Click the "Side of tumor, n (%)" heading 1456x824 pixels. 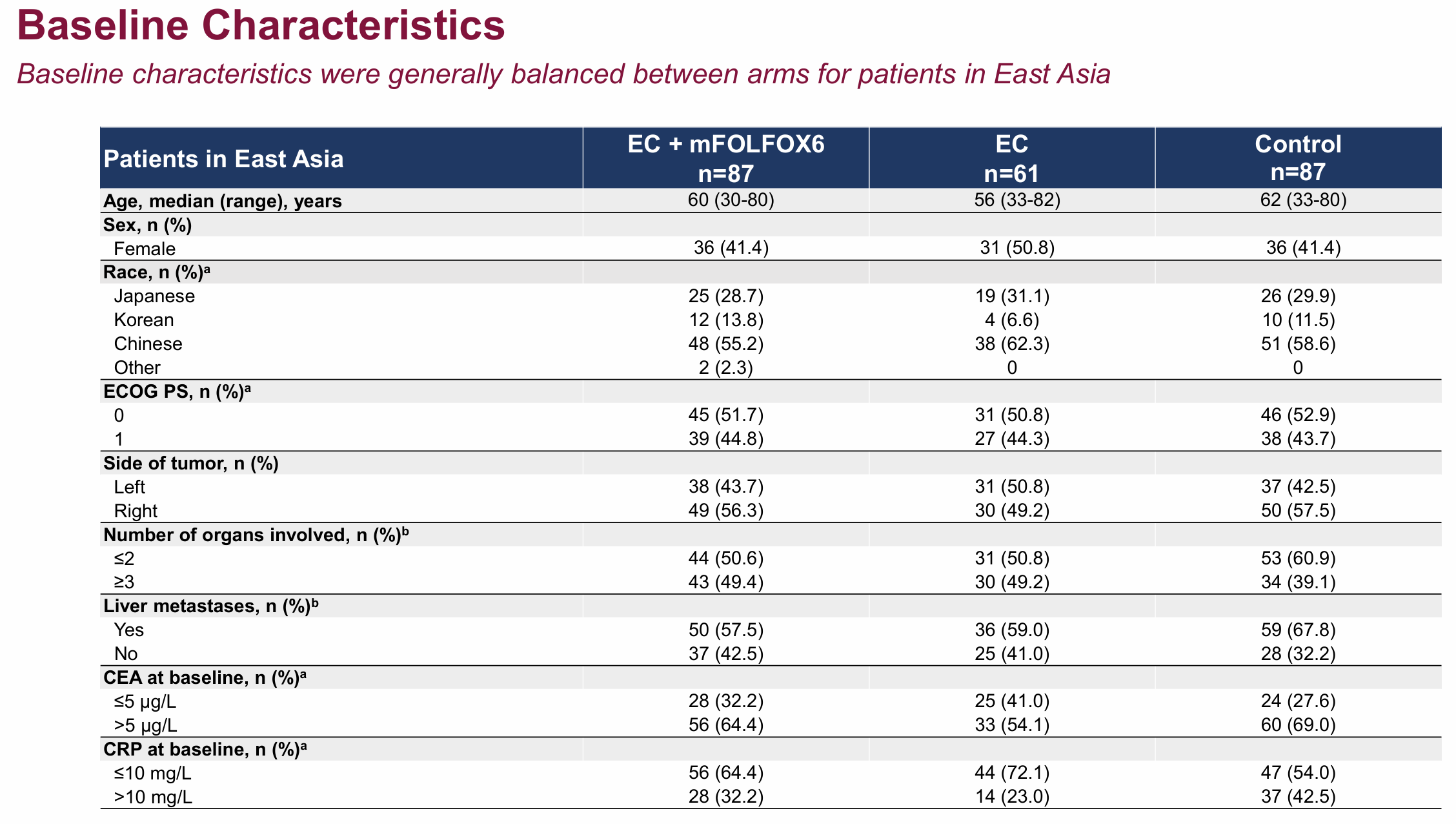pos(191,463)
